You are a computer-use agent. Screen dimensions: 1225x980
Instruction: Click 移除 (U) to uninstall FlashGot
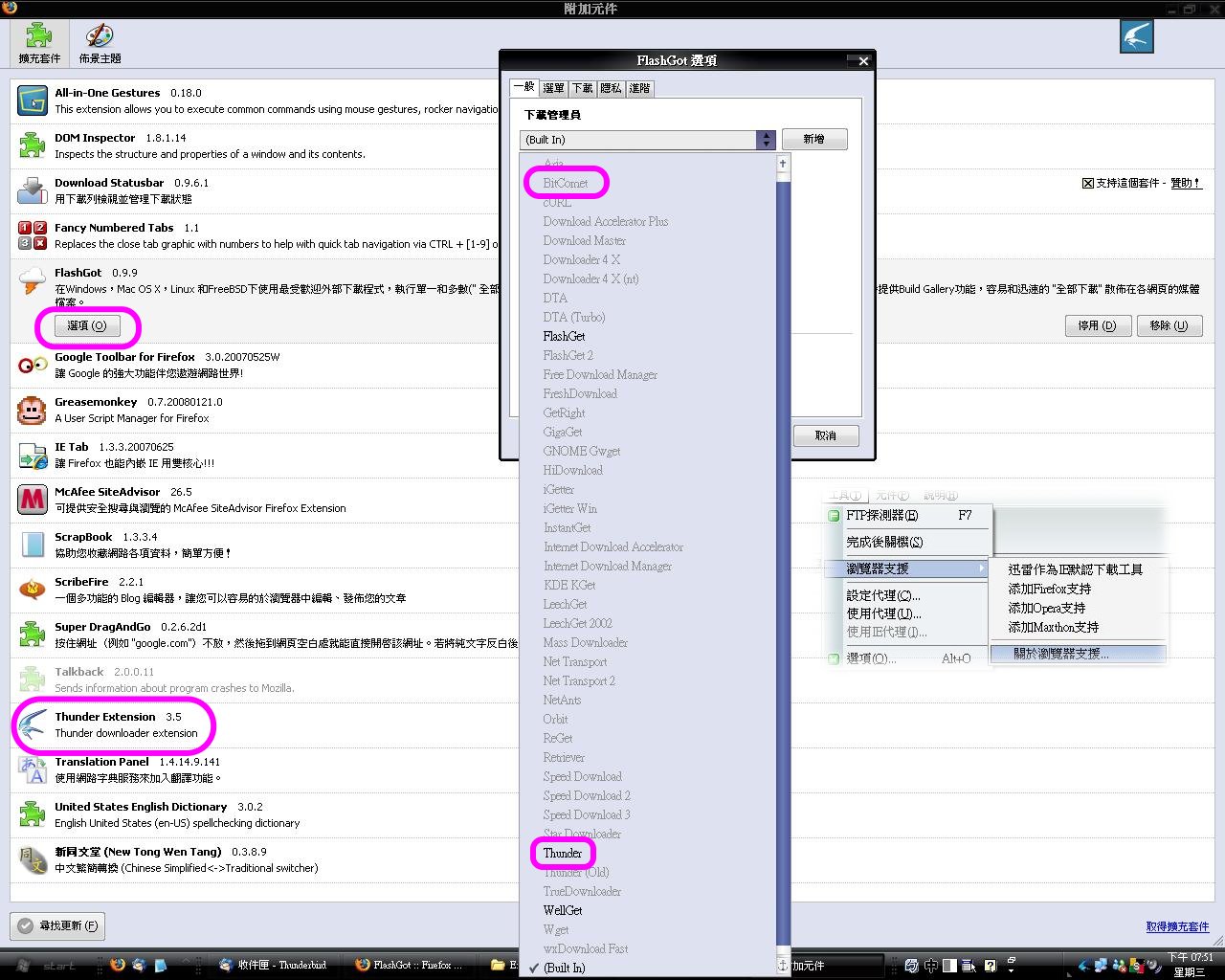click(x=1169, y=325)
